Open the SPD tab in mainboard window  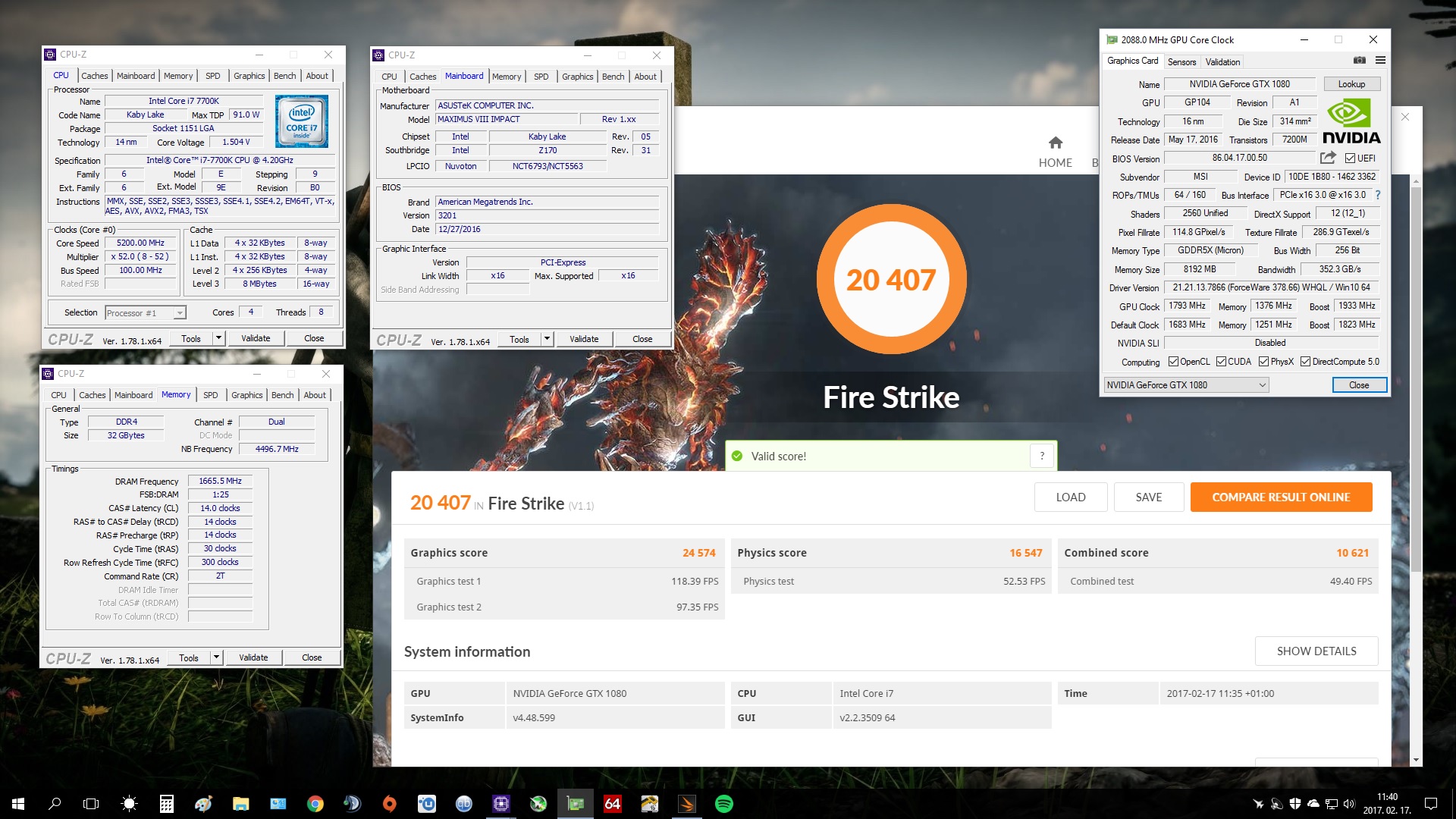click(541, 77)
